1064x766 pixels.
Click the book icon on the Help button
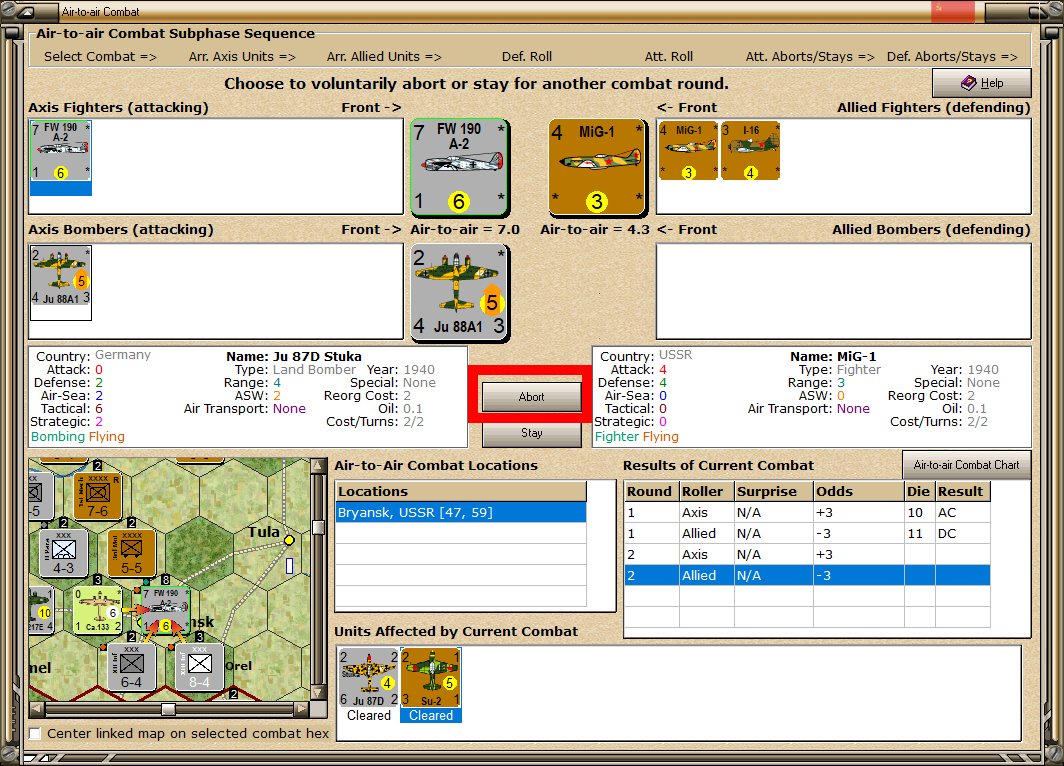coord(968,83)
